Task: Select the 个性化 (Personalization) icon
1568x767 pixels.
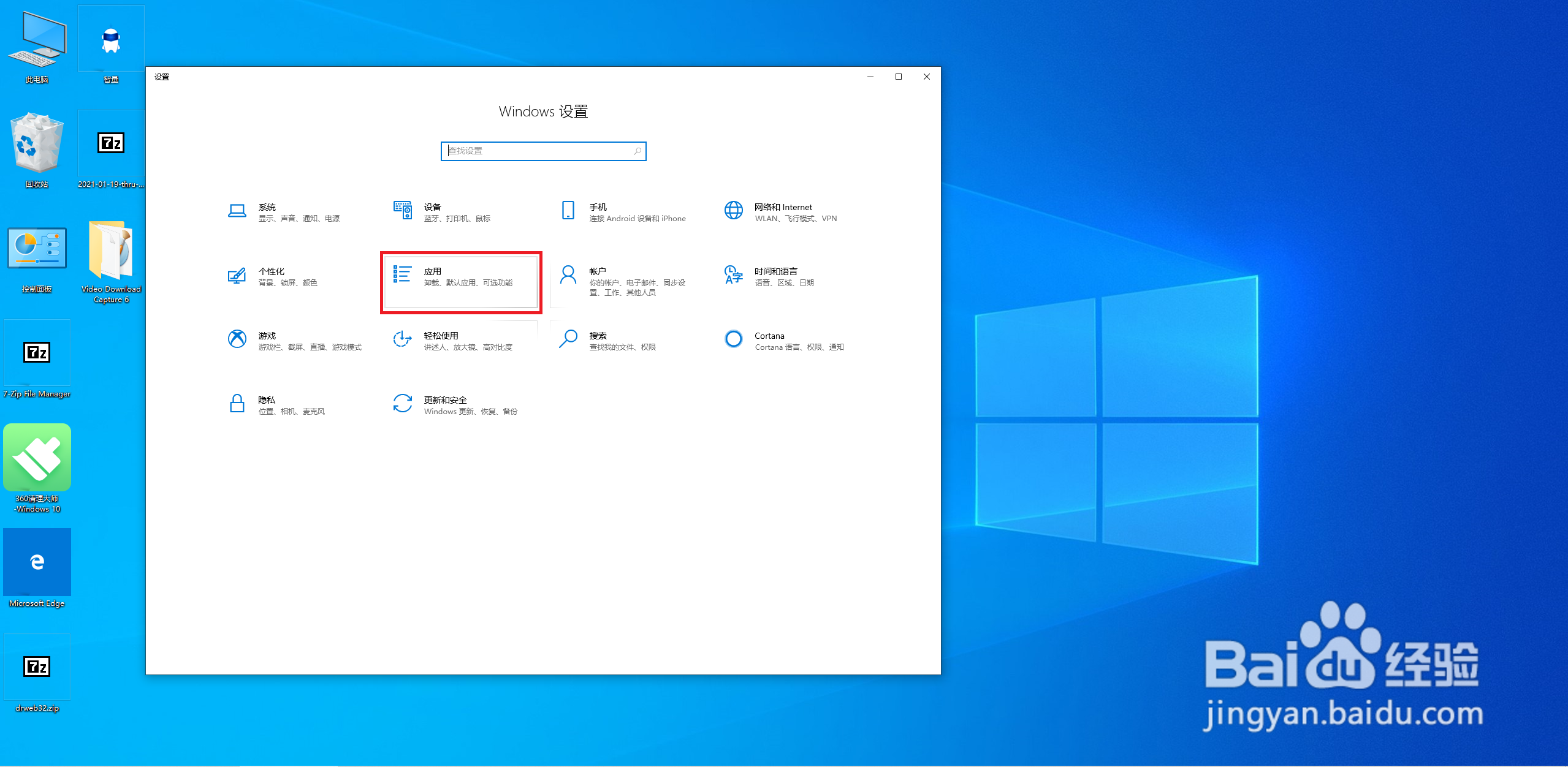Action: 237,276
